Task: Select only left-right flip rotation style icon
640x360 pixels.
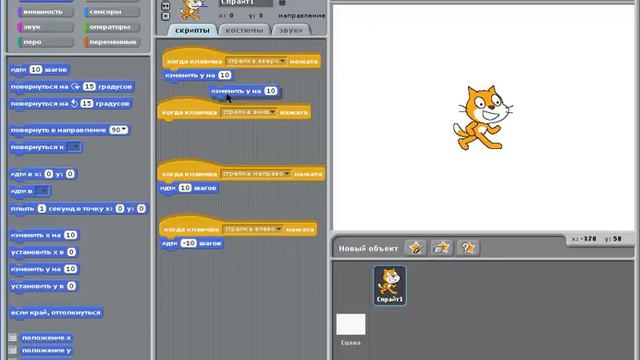Action: click(x=165, y=7)
